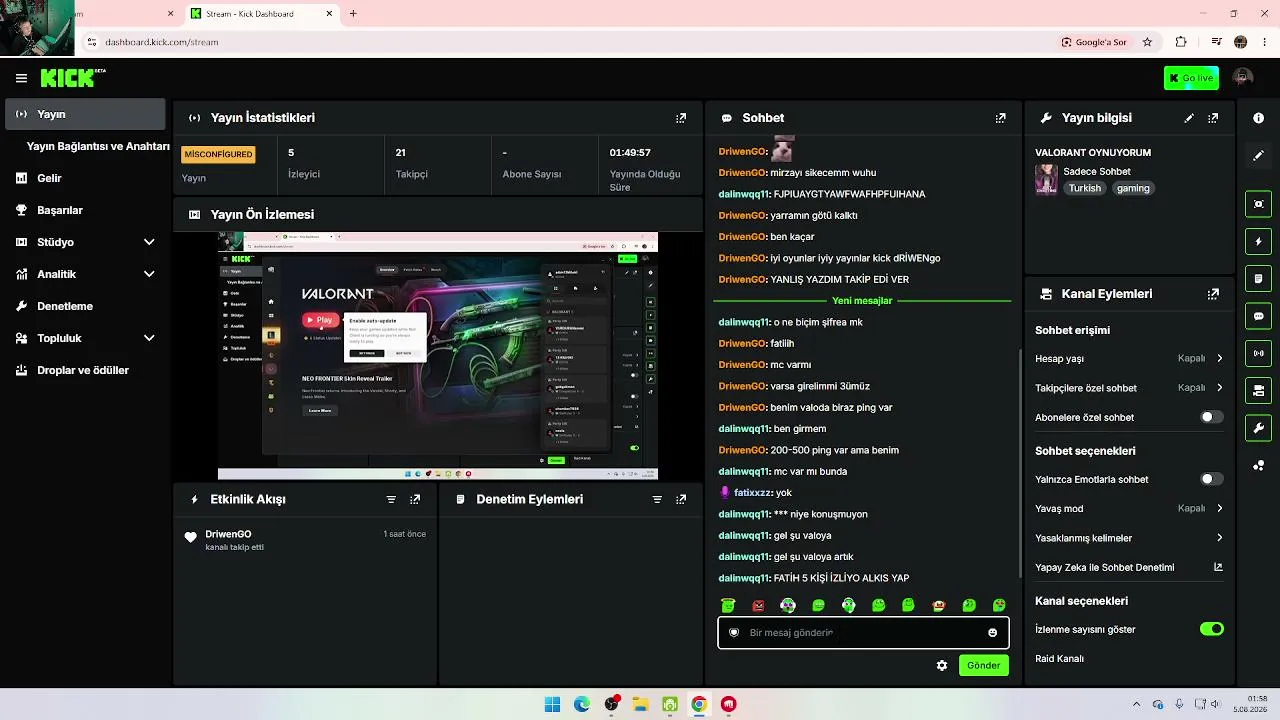Open Yayın Bağlantısı ve Anahtarı page
Viewport: 1280px width, 720px height.
tap(98, 146)
